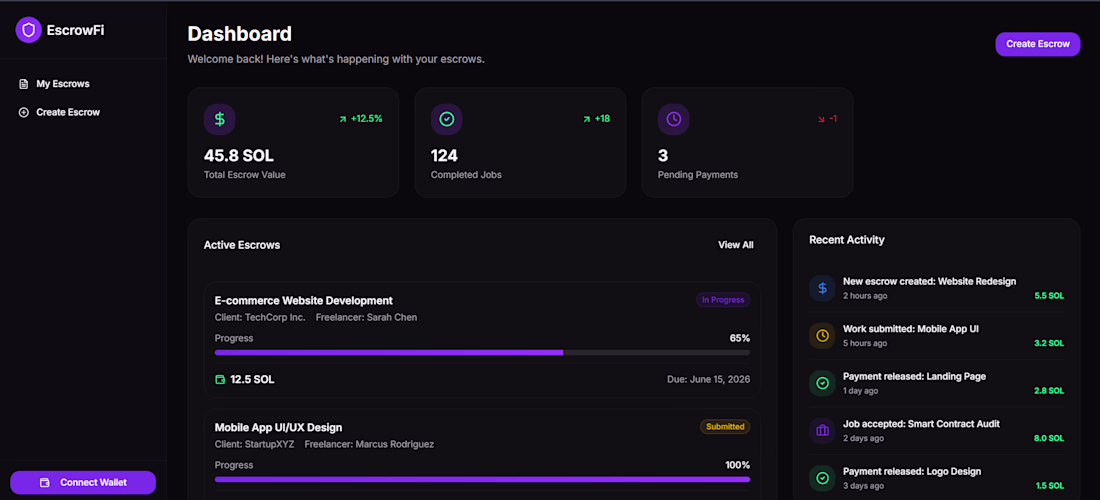The height and width of the screenshot is (500, 1100).
Task: Click the 1.5 SOL activity amount
Action: coord(1049,486)
